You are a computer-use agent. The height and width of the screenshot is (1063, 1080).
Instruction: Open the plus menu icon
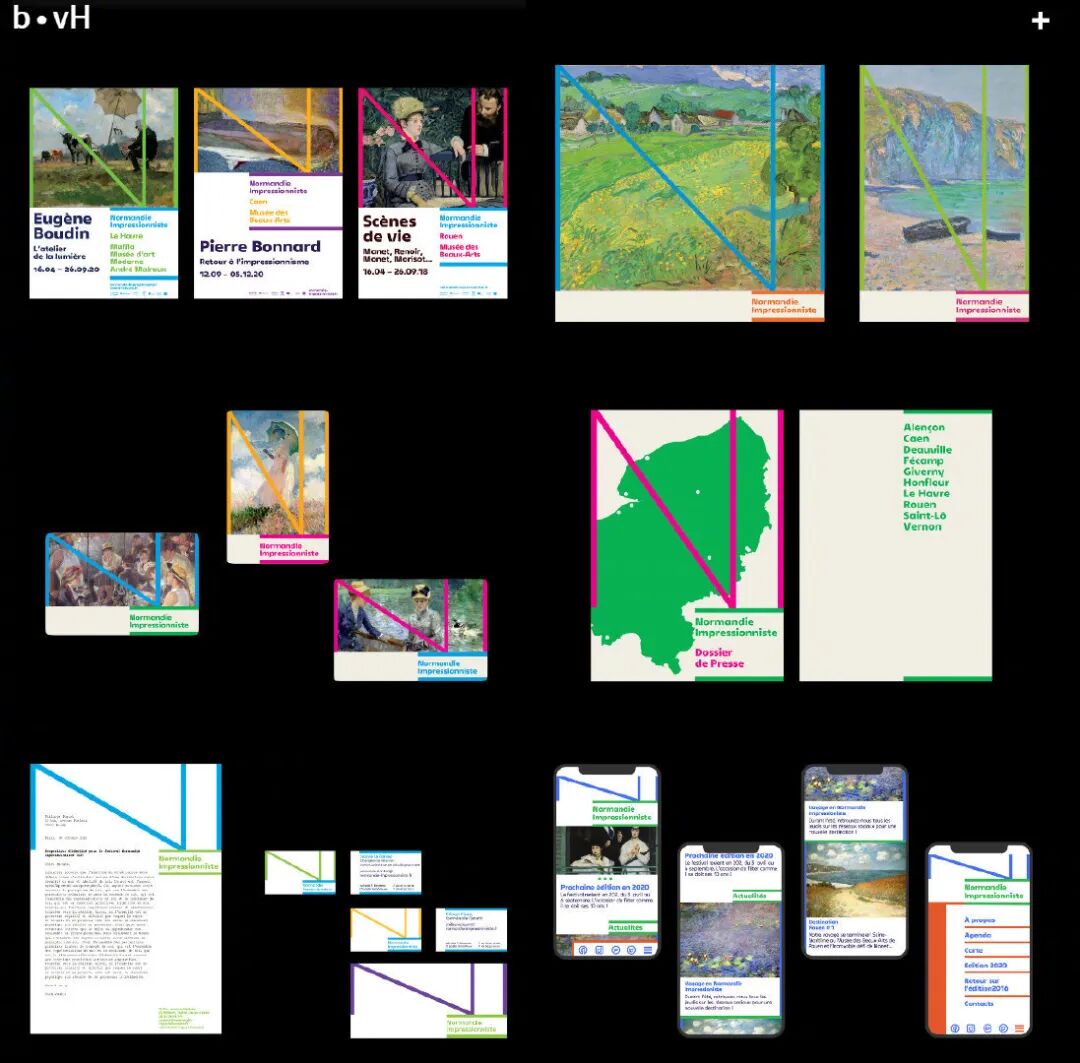pyautogui.click(x=1040, y=21)
